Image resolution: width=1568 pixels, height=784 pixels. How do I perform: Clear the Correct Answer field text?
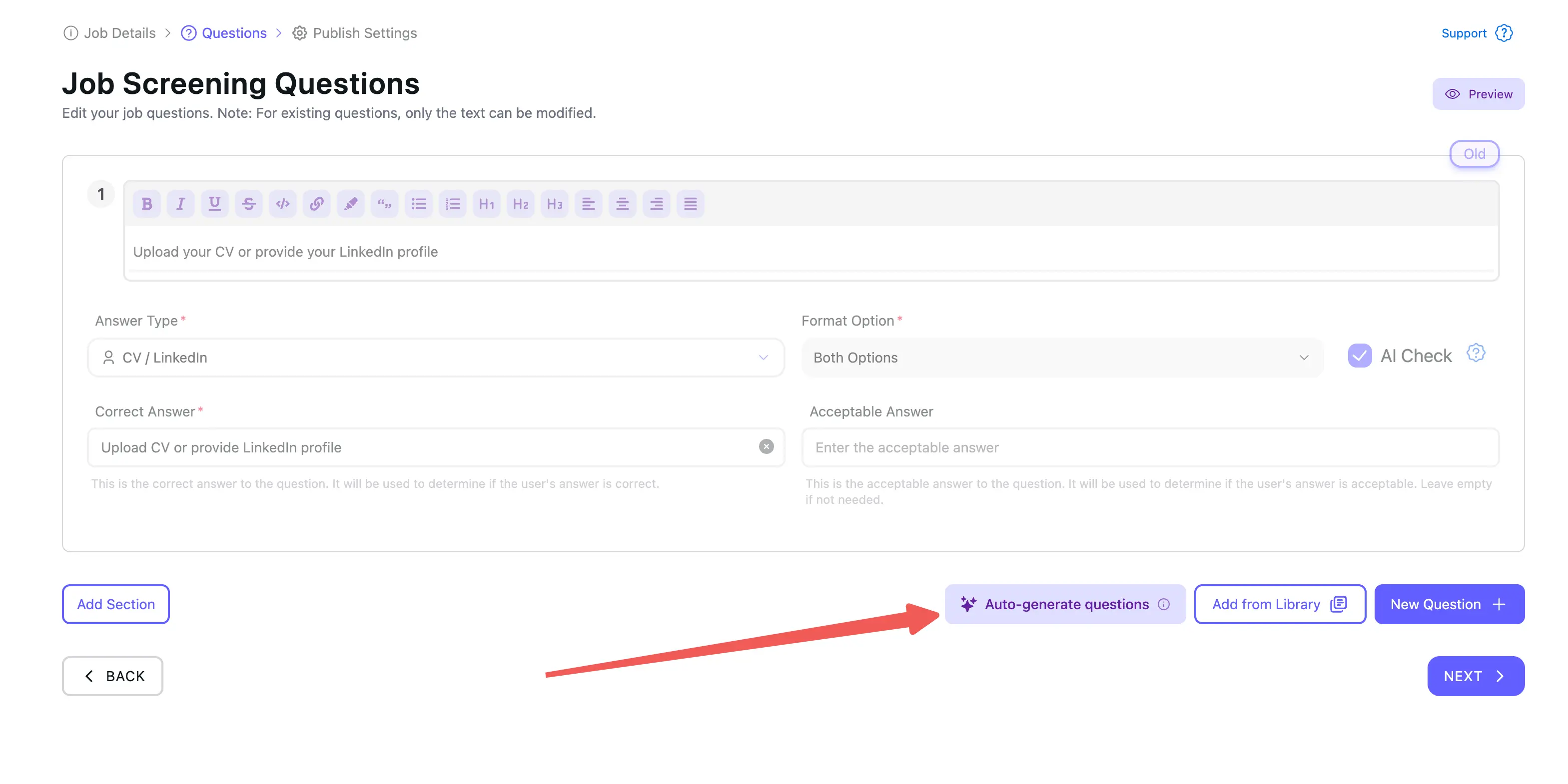coord(767,447)
